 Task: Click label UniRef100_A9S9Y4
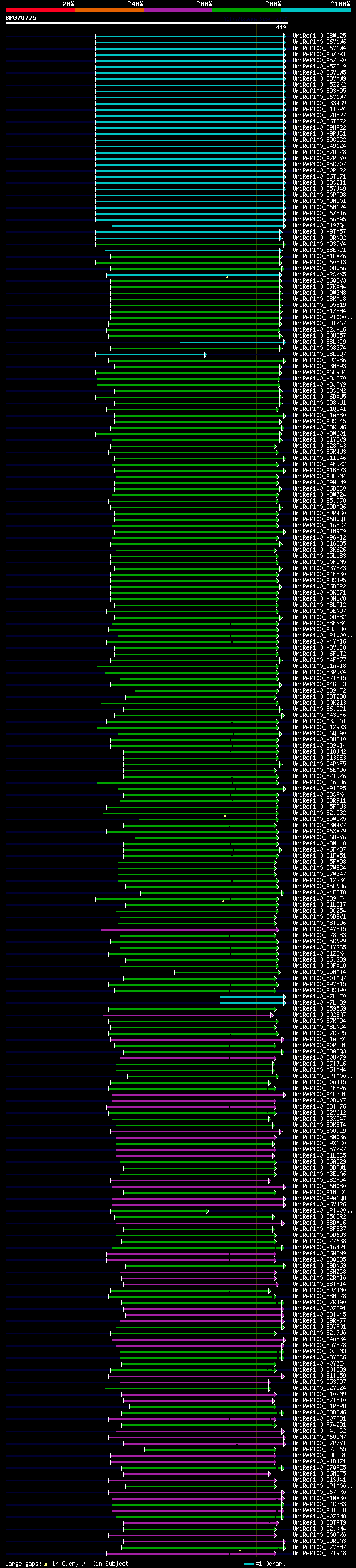coord(319,244)
